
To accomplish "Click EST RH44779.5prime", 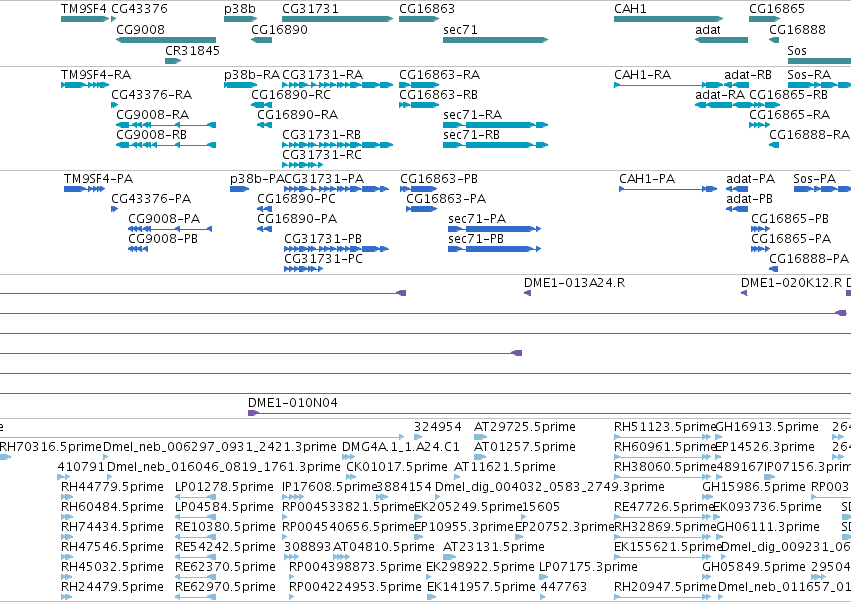I will pos(67,497).
